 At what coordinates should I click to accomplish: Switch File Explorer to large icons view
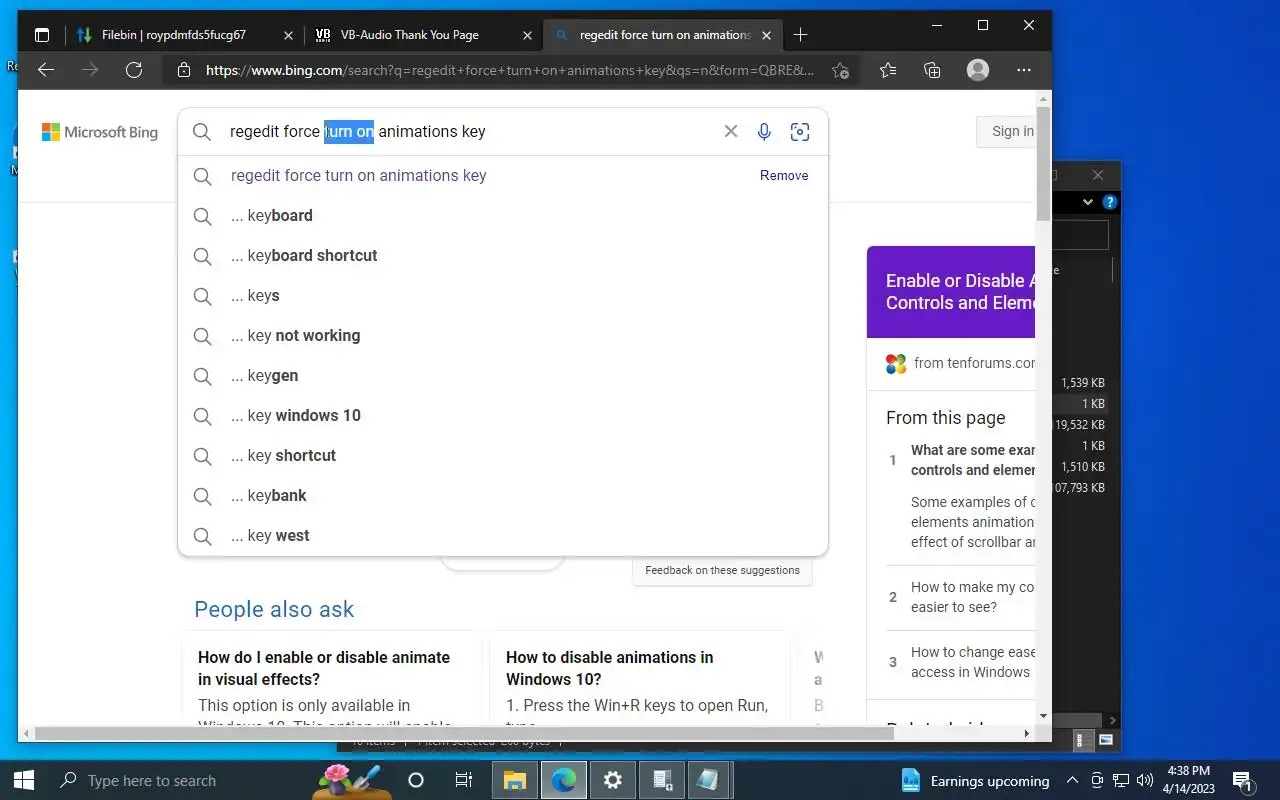(x=1106, y=741)
